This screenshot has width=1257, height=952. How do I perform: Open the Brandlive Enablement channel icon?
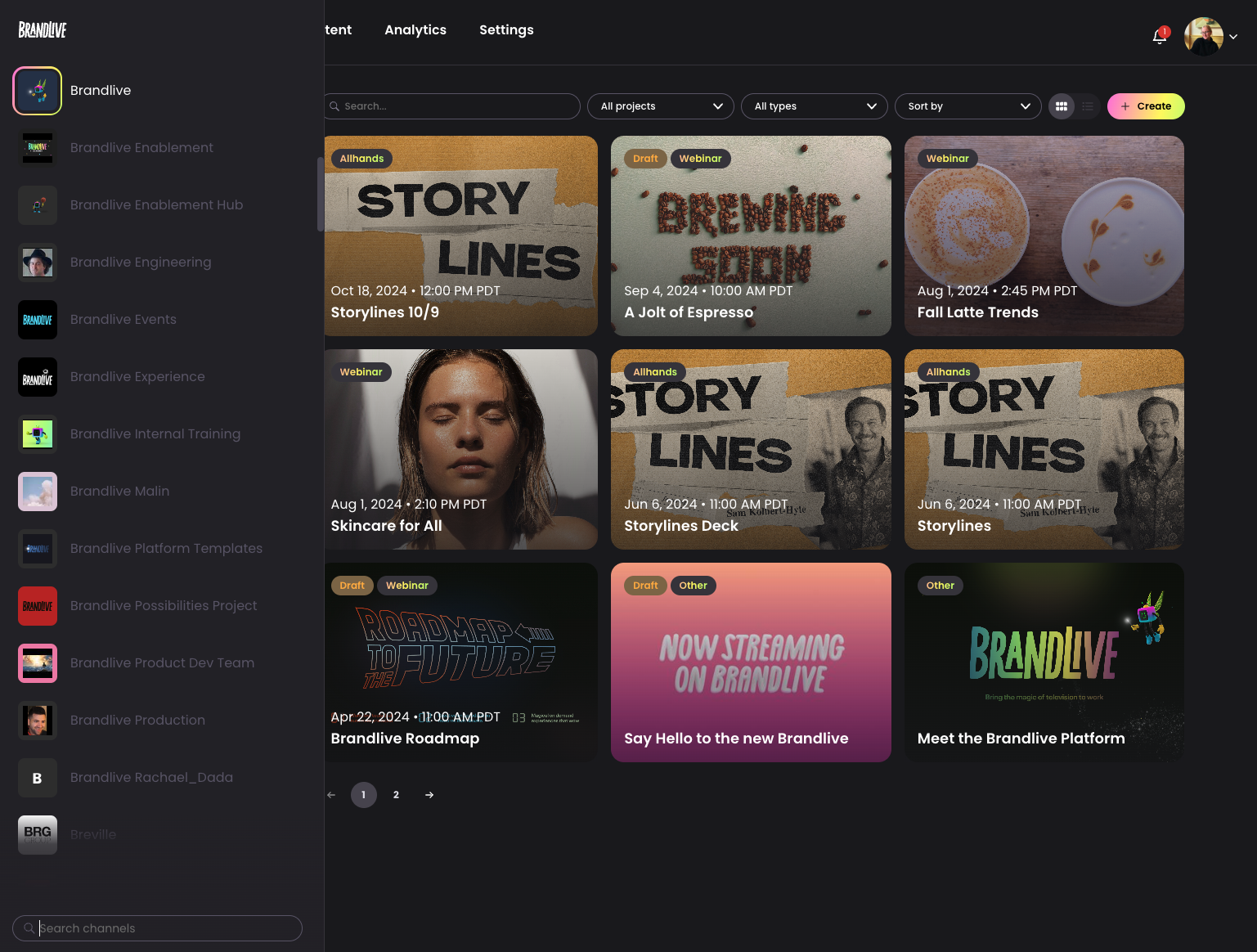point(38,148)
